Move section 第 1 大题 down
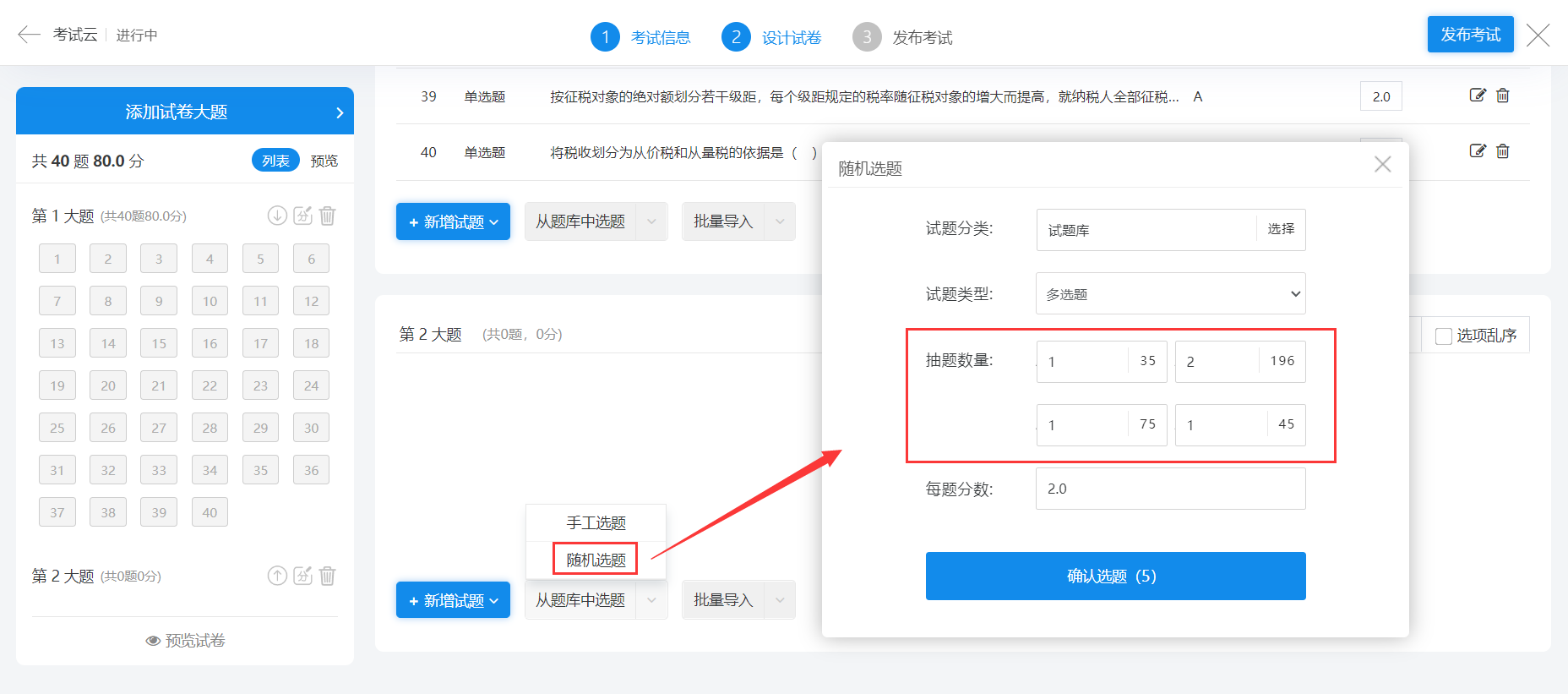The image size is (1568, 694). coord(277,216)
